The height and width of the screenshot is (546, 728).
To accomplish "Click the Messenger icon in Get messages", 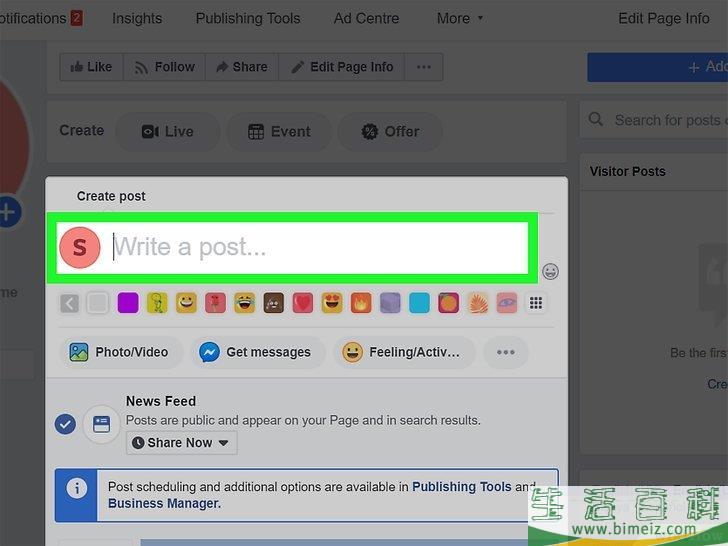I will click(x=209, y=352).
